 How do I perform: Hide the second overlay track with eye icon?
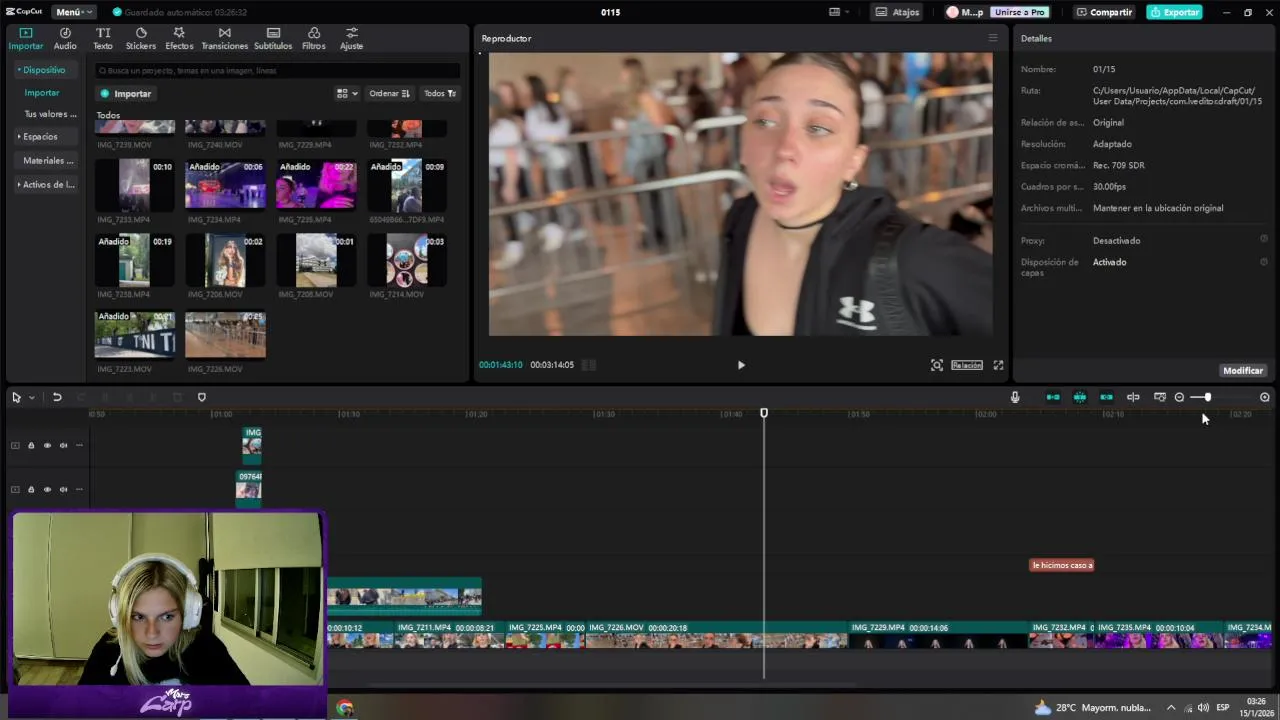coord(47,489)
